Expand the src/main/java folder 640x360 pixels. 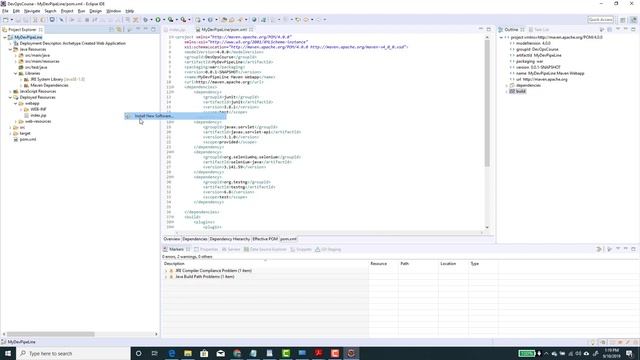point(16,55)
